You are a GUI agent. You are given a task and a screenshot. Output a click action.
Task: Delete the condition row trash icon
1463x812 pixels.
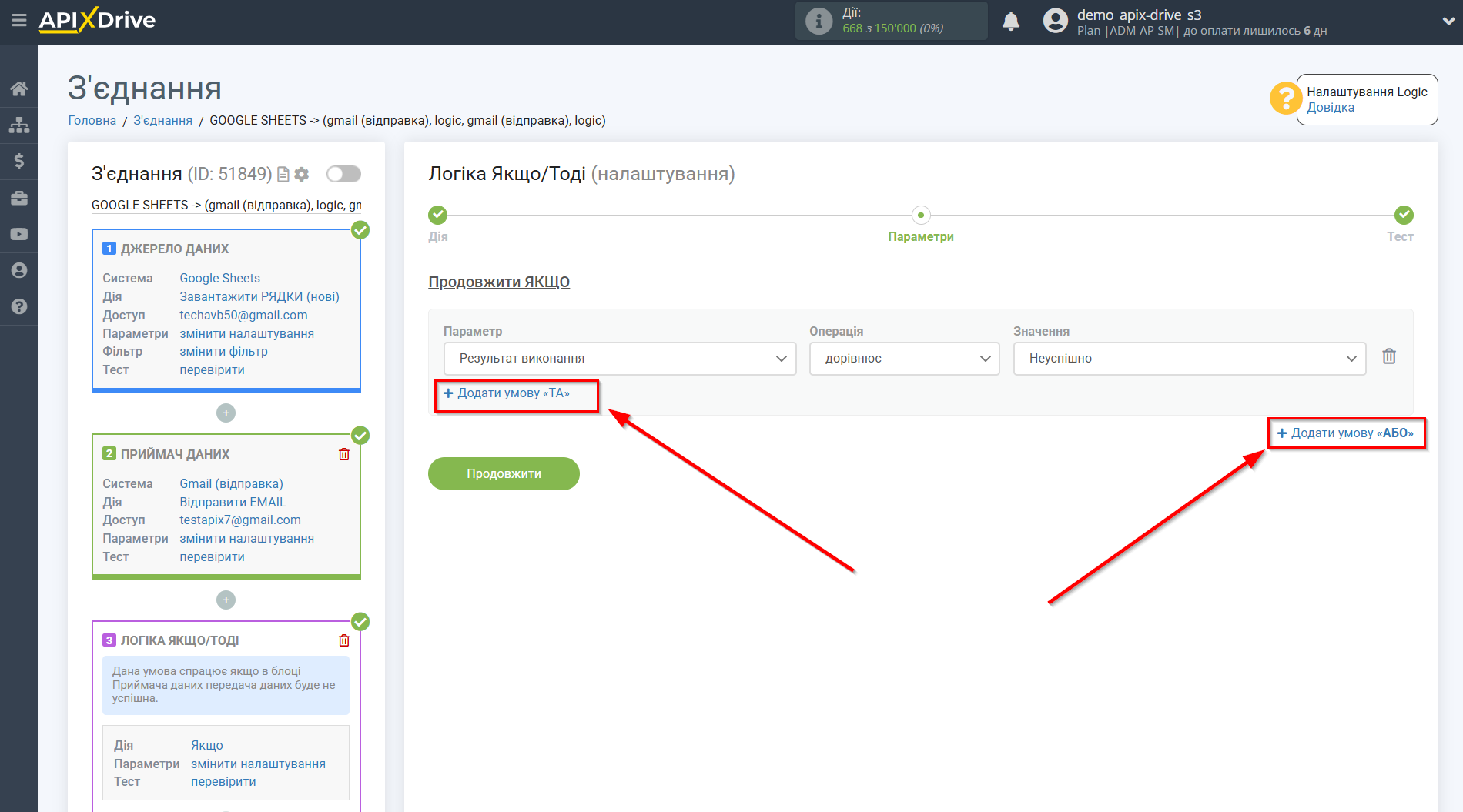point(1389,356)
